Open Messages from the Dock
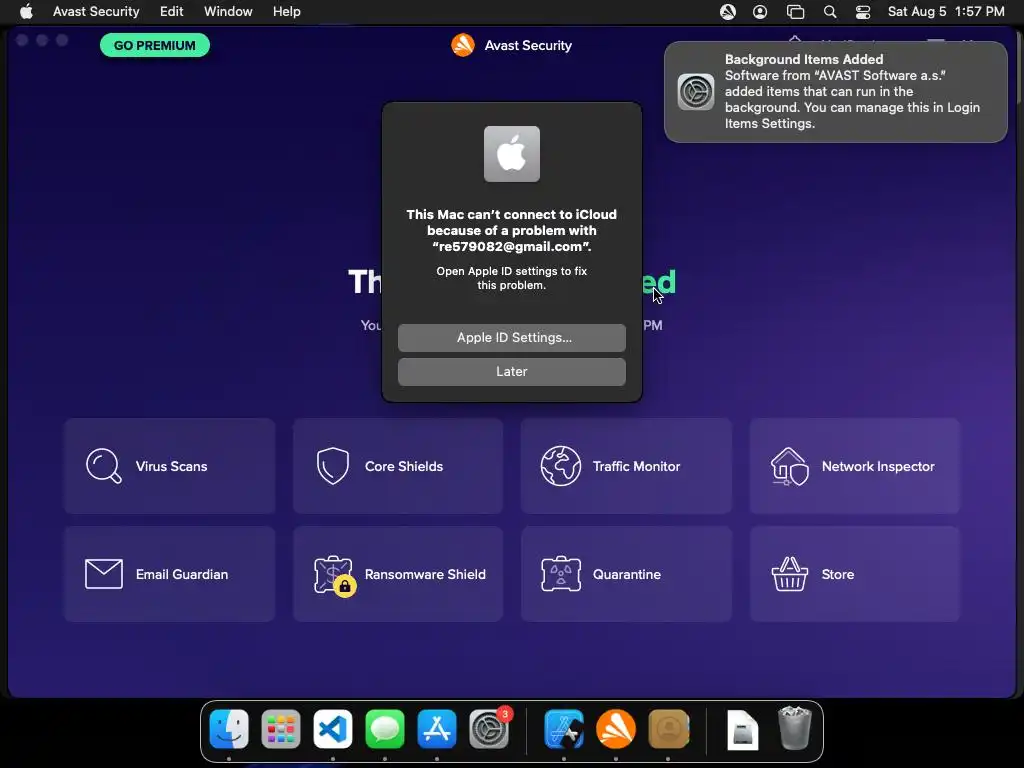Viewport: 1024px width, 768px height. click(x=385, y=729)
